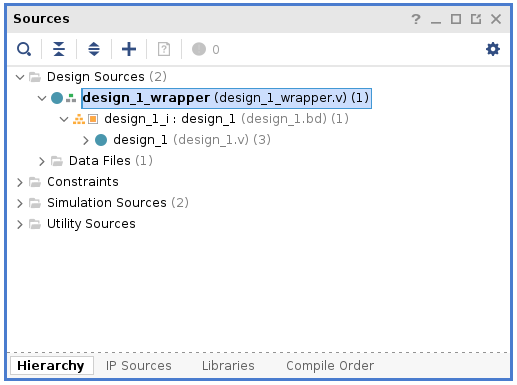Expand the Simulation Sources folder
Image resolution: width=517 pixels, height=385 pixels.
point(20,203)
